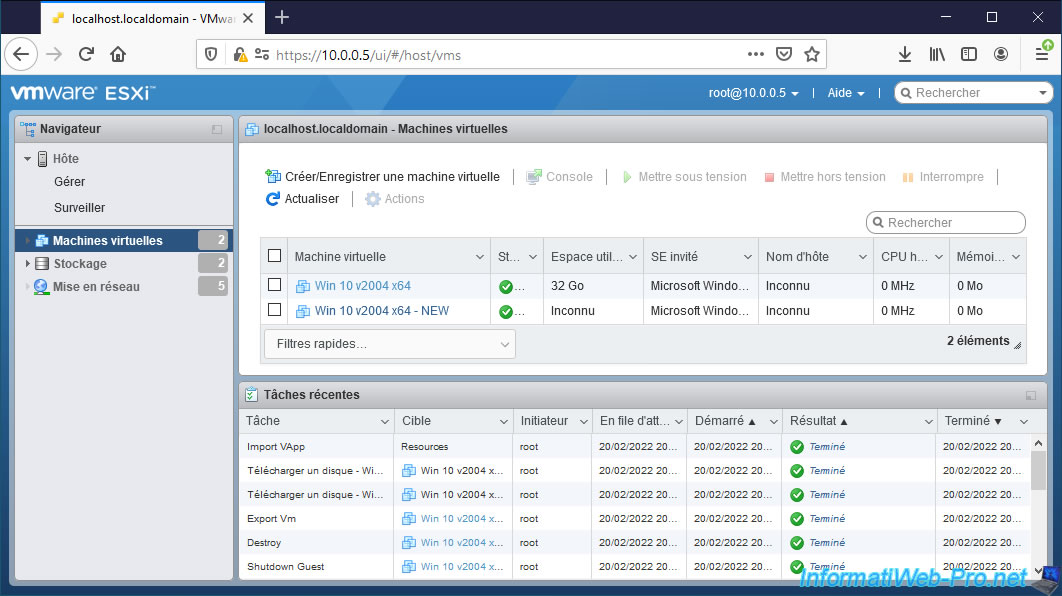Open the root@10.0.0.5 user dropdown
The height and width of the screenshot is (596, 1062).
pyautogui.click(x=754, y=93)
